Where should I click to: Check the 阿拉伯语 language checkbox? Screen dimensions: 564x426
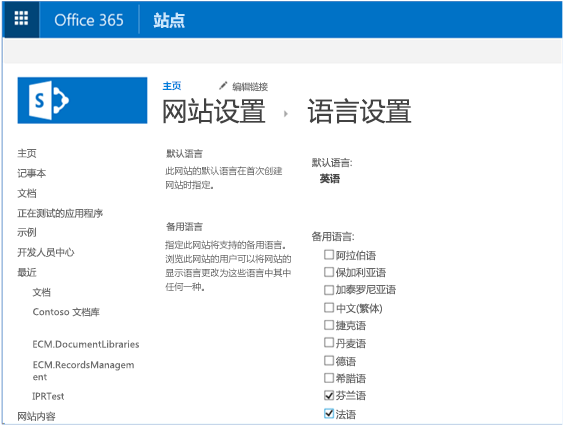coord(329,255)
